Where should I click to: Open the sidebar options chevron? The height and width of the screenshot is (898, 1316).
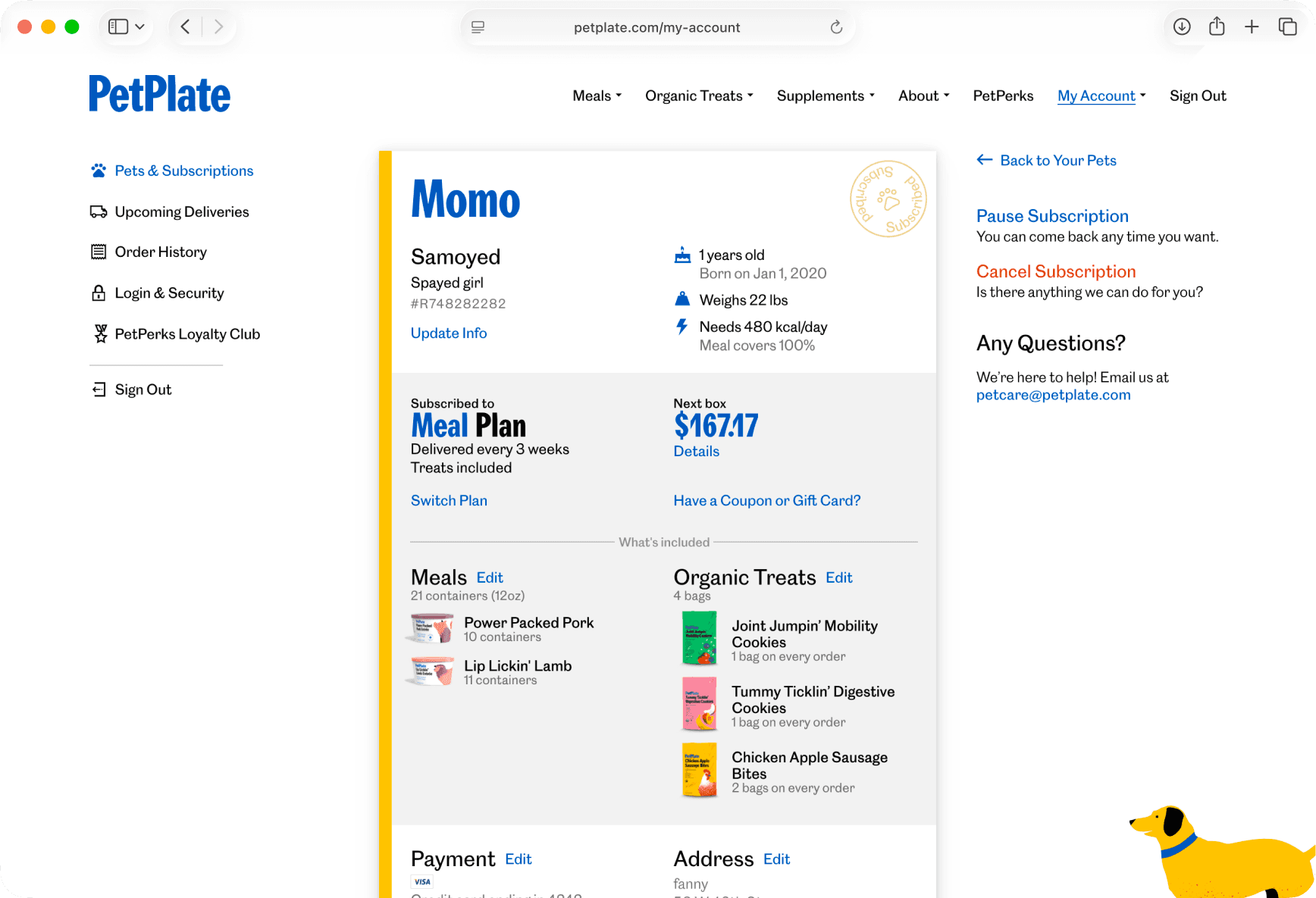[140, 27]
